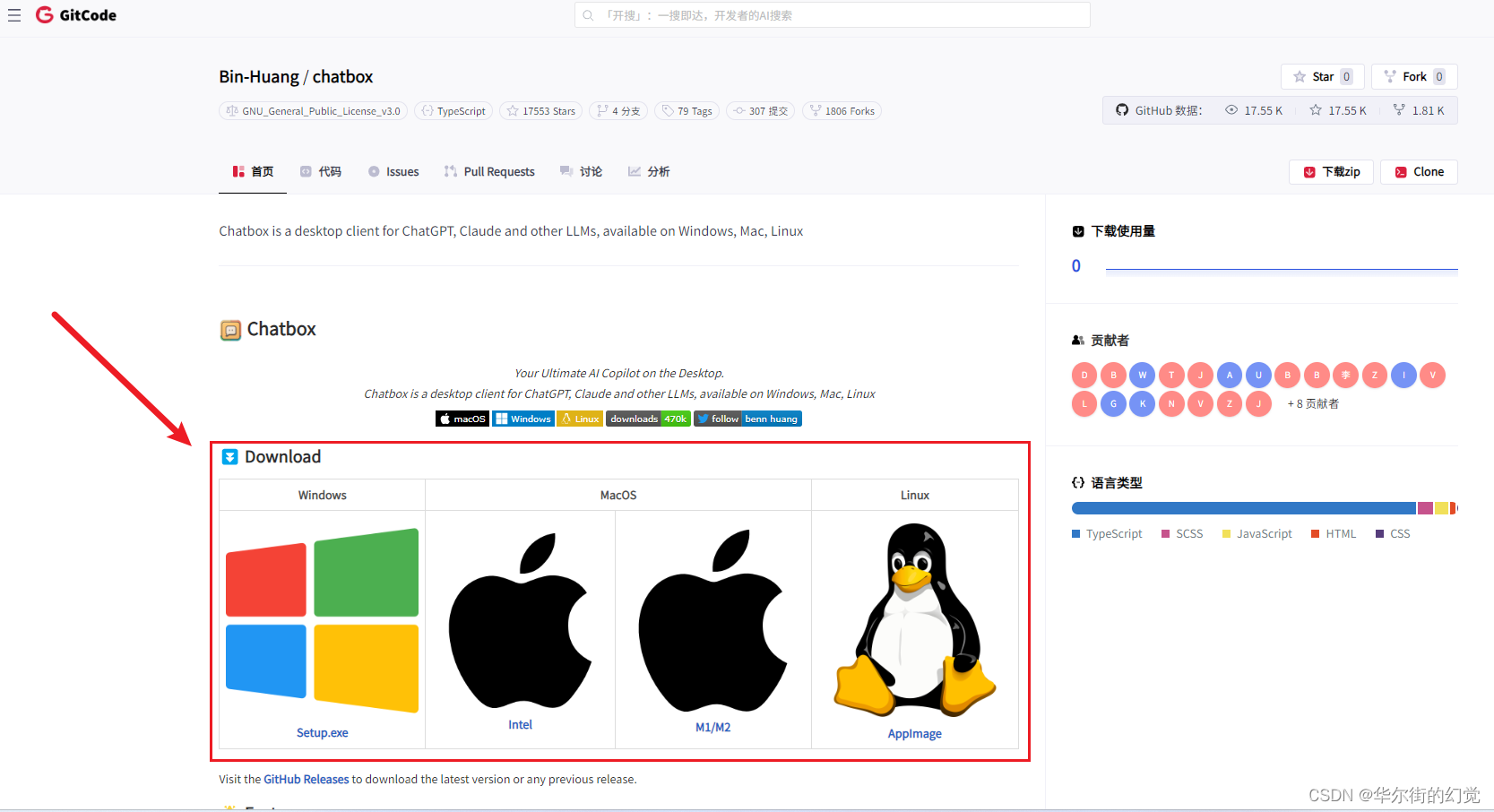Viewport: 1494px width, 812px height.
Task: Open the 4 分支 branches badge
Action: tap(618, 111)
